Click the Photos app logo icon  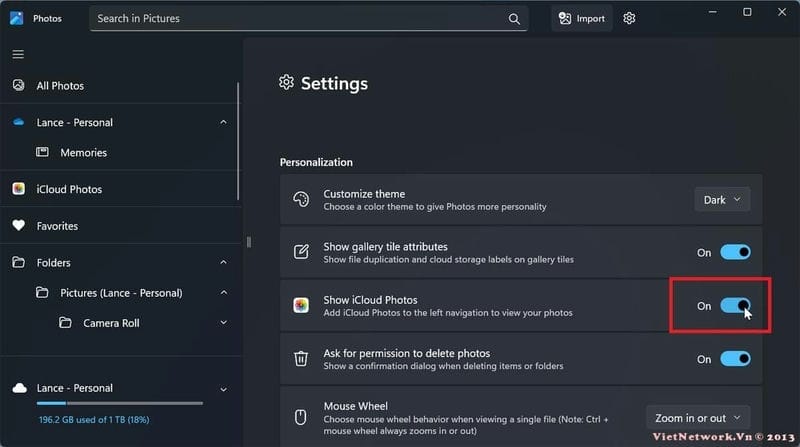pos(16,18)
